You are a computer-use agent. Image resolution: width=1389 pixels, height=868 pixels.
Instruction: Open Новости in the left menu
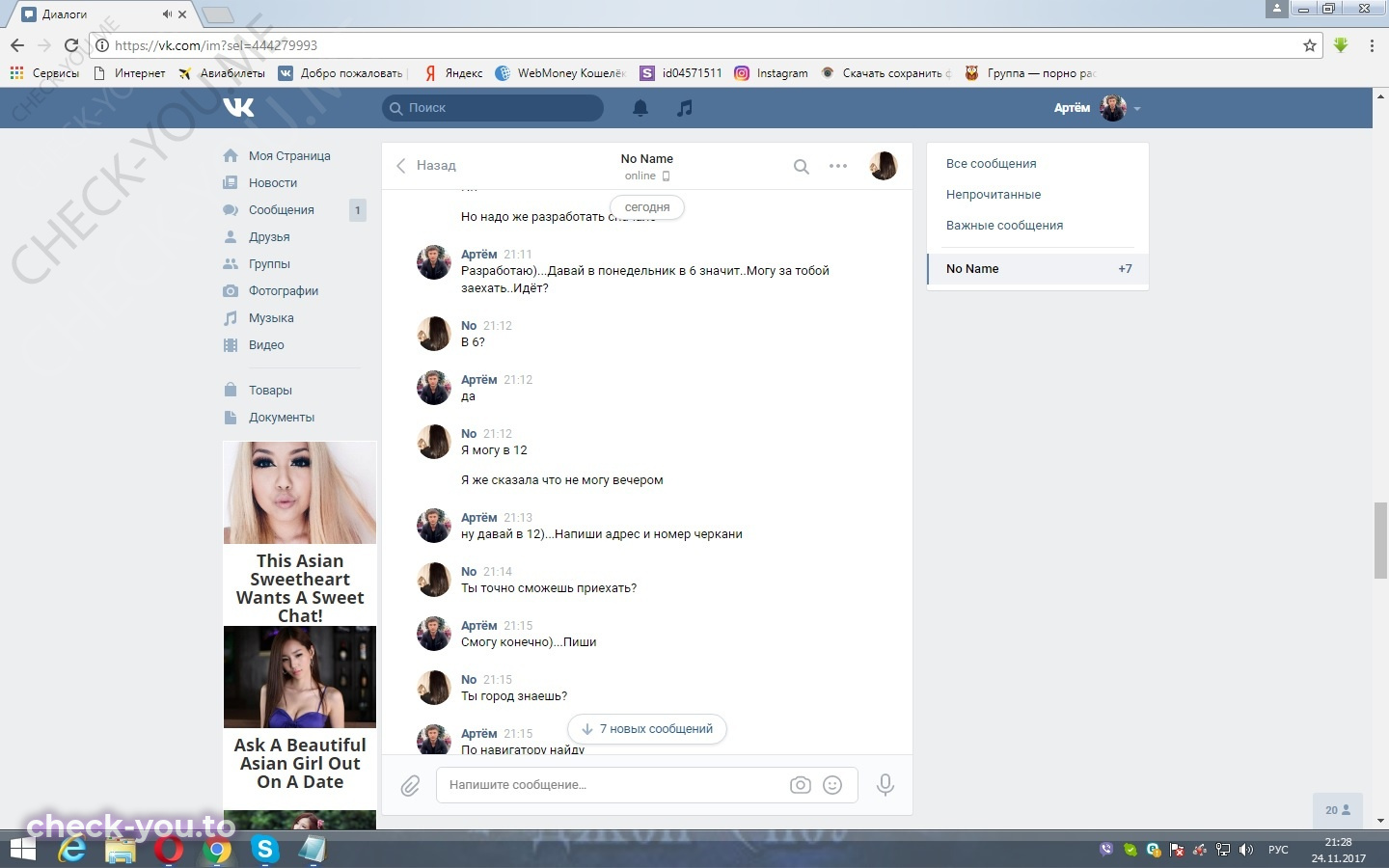click(x=273, y=183)
